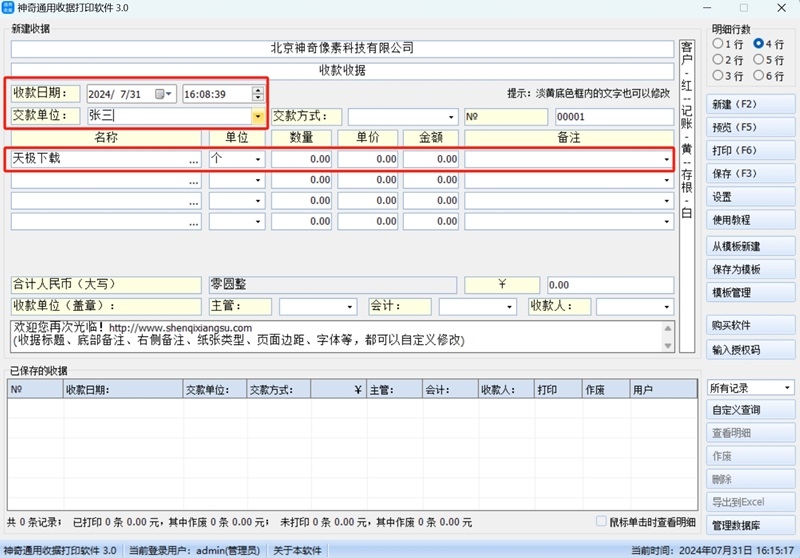
Task: Click the 合计人民币（大写）label field
Action: pyautogui.click(x=106, y=285)
